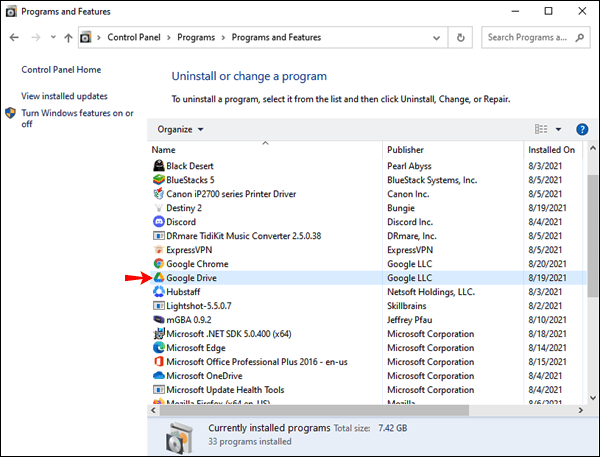Viewport: 600px width, 457px height.
Task: Click the Google Drive program icon
Action: tap(158, 278)
